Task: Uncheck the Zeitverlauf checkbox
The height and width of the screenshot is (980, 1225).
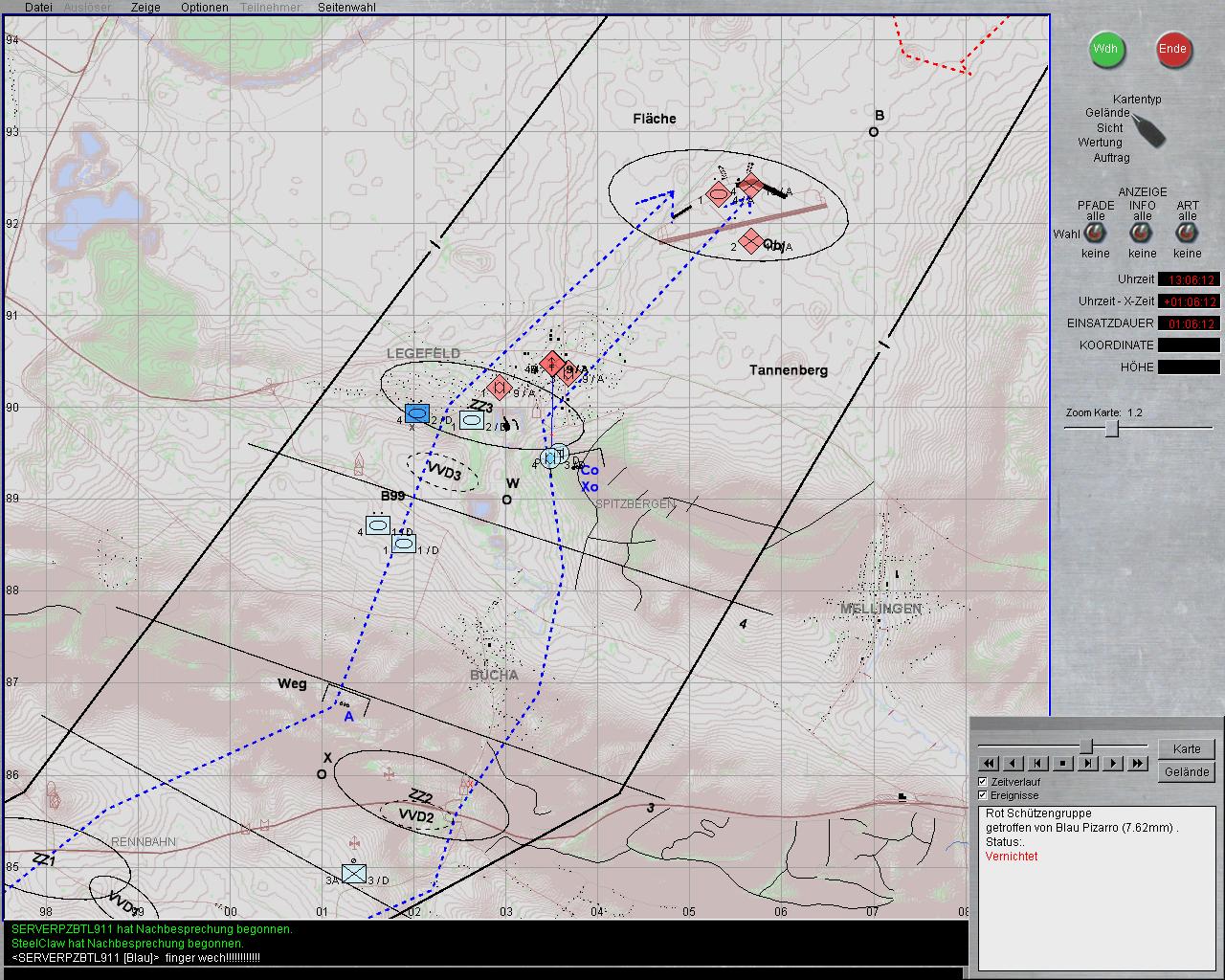Action: pyautogui.click(x=982, y=782)
